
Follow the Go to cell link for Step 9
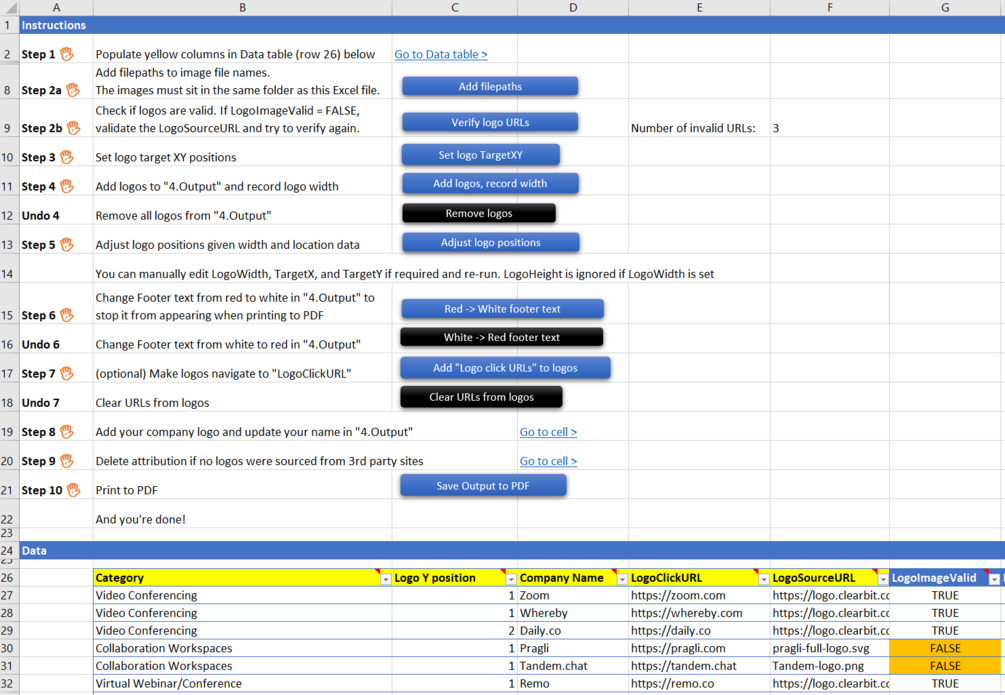pyautogui.click(x=548, y=461)
